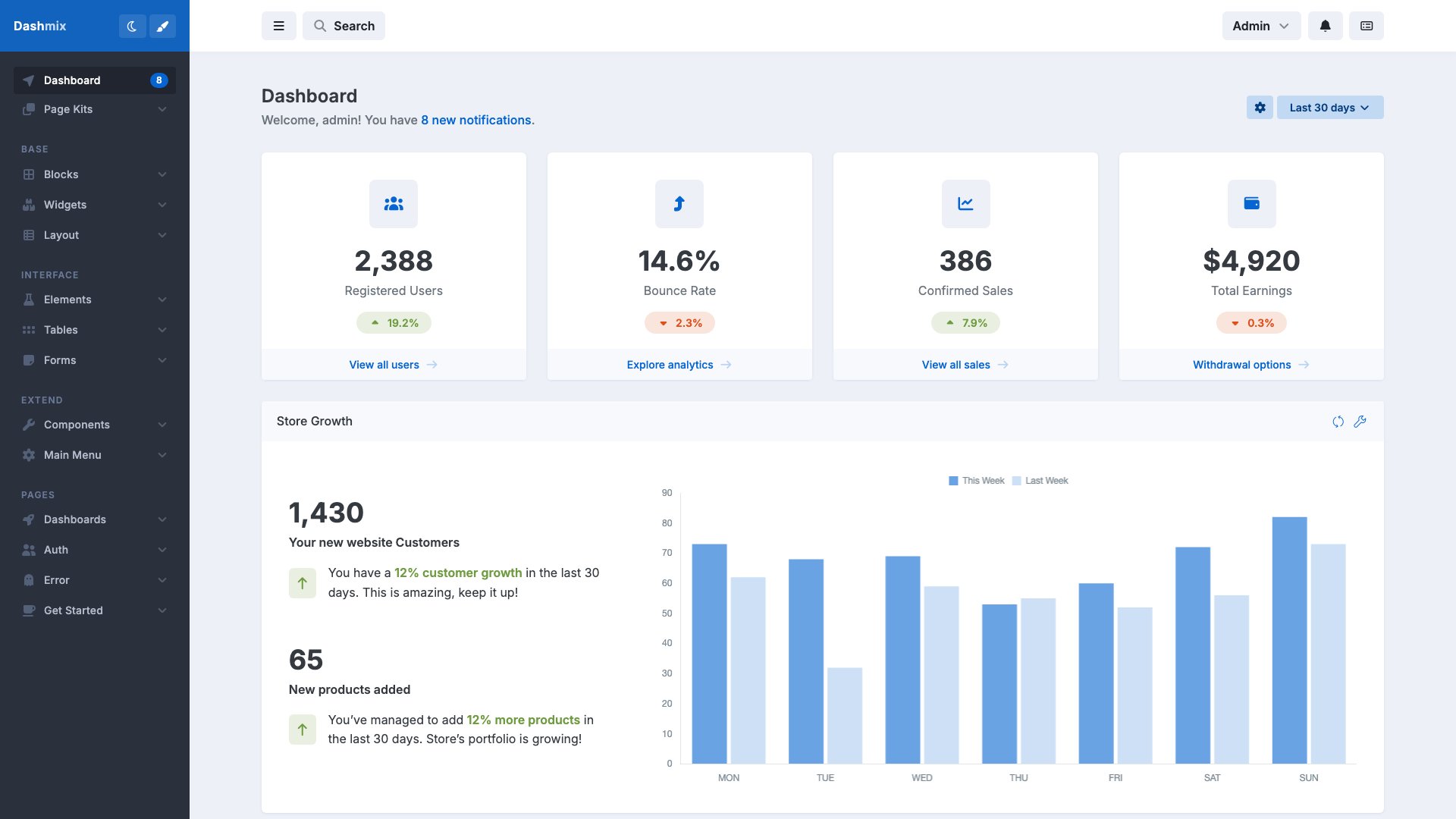Toggle dark mode with the moon icon
This screenshot has width=1456, height=819.
coord(133,26)
